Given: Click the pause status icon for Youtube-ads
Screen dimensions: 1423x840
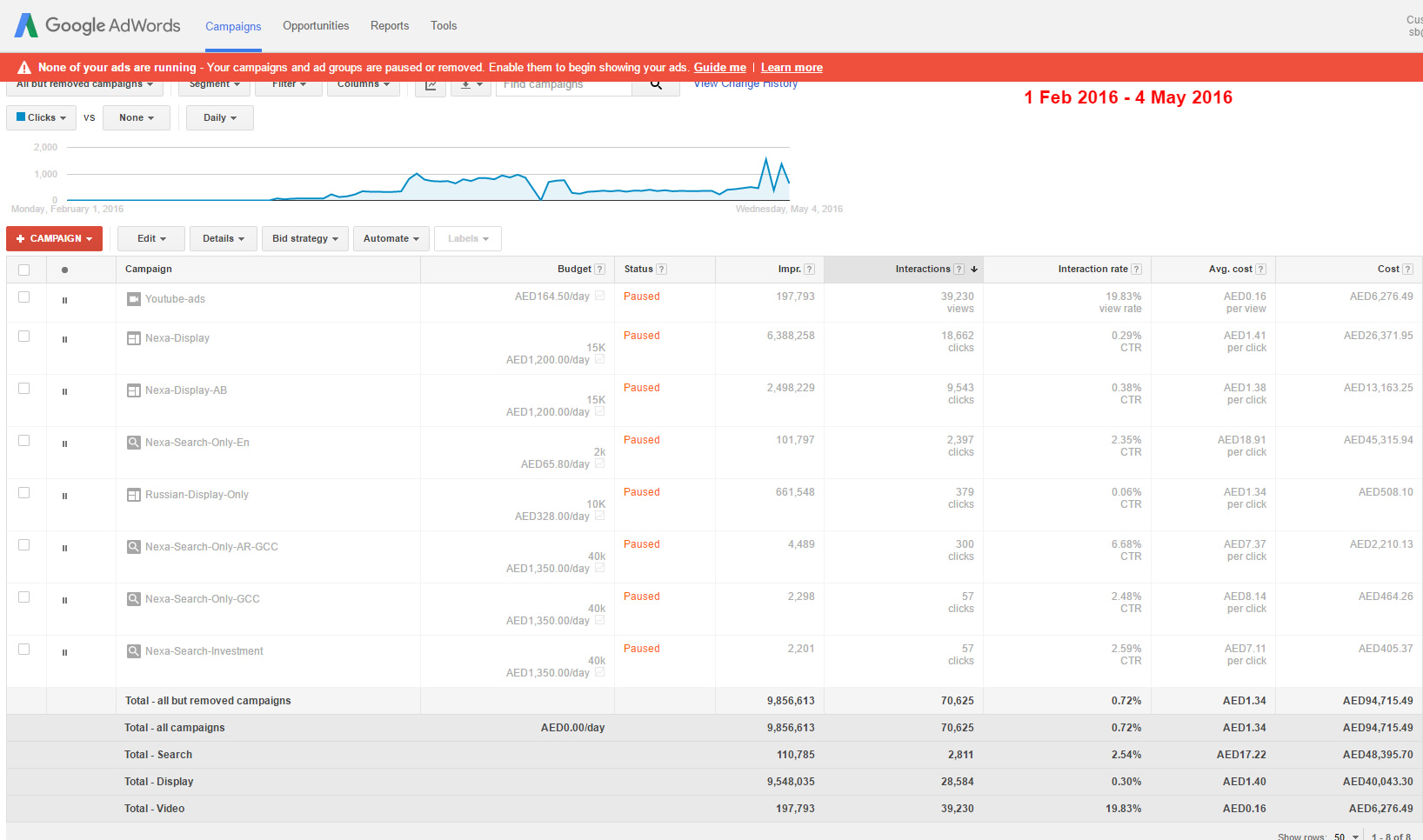Looking at the screenshot, I should click(x=64, y=300).
